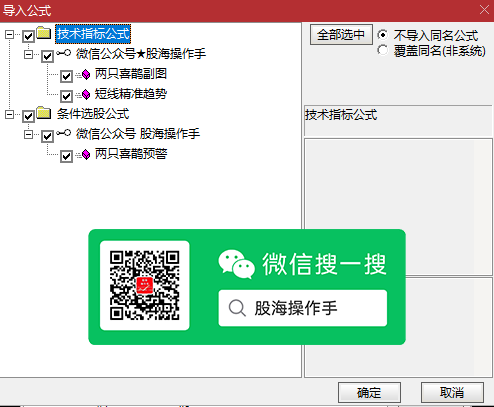
Task: Click key icon beside 微信公众号 股海操作手
Action: tap(63, 133)
